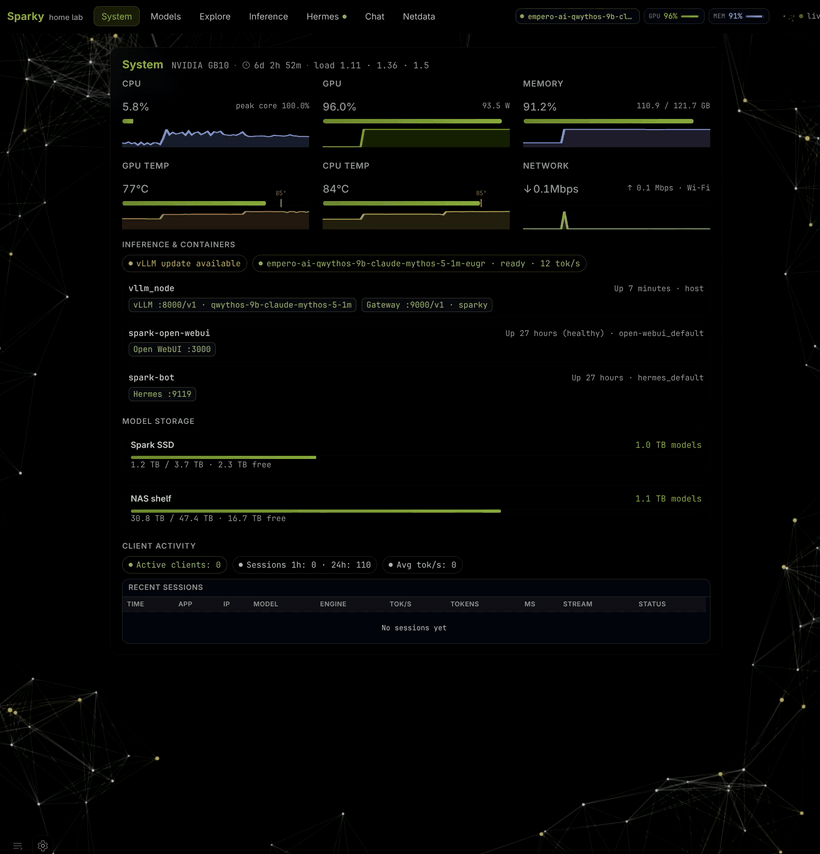Select the Hermes tab

click(326, 16)
